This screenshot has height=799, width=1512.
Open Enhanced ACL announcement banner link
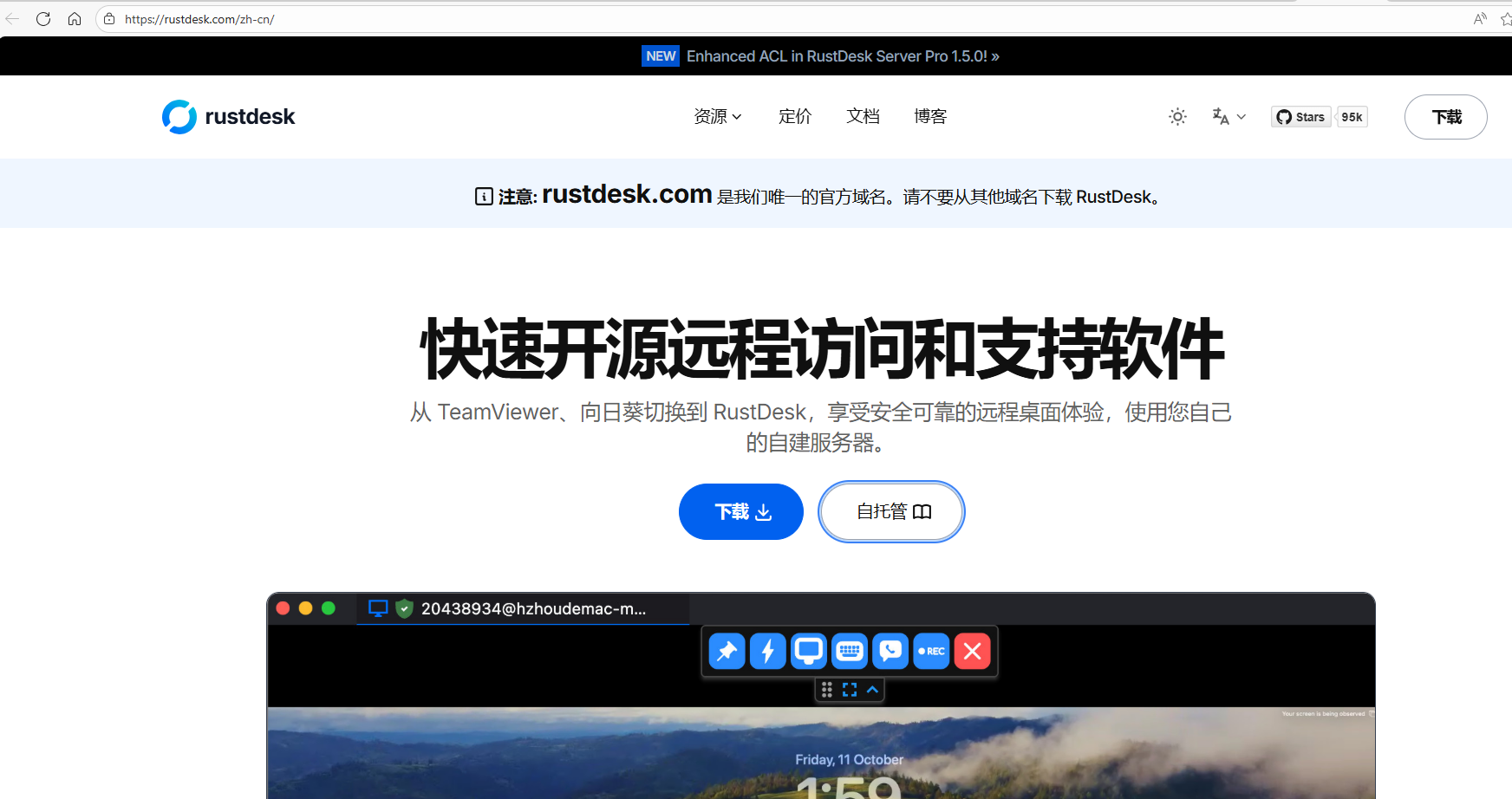843,56
